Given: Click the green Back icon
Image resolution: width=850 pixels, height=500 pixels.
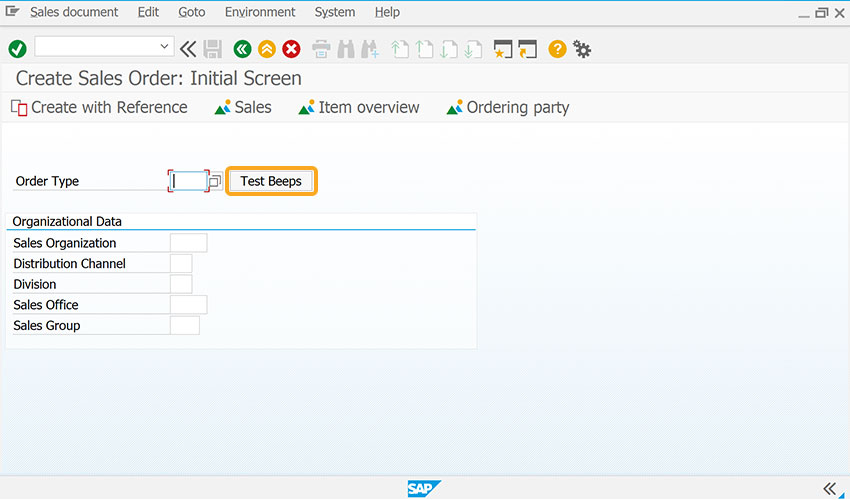Looking at the screenshot, I should click(x=242, y=49).
